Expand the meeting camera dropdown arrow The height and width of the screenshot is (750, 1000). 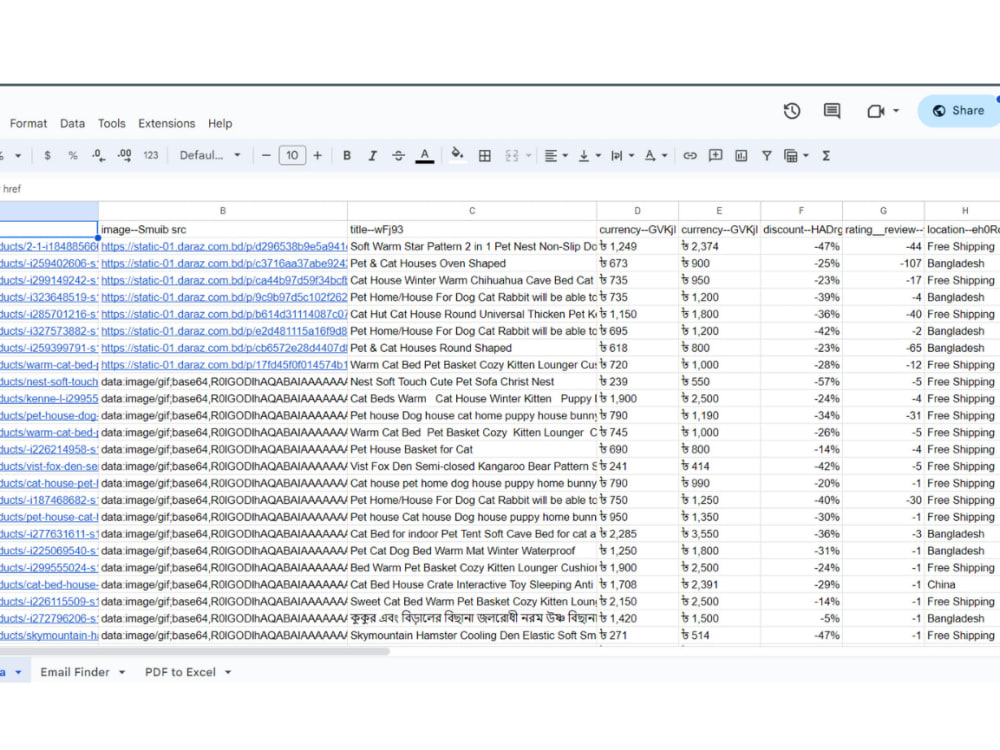[x=896, y=111]
